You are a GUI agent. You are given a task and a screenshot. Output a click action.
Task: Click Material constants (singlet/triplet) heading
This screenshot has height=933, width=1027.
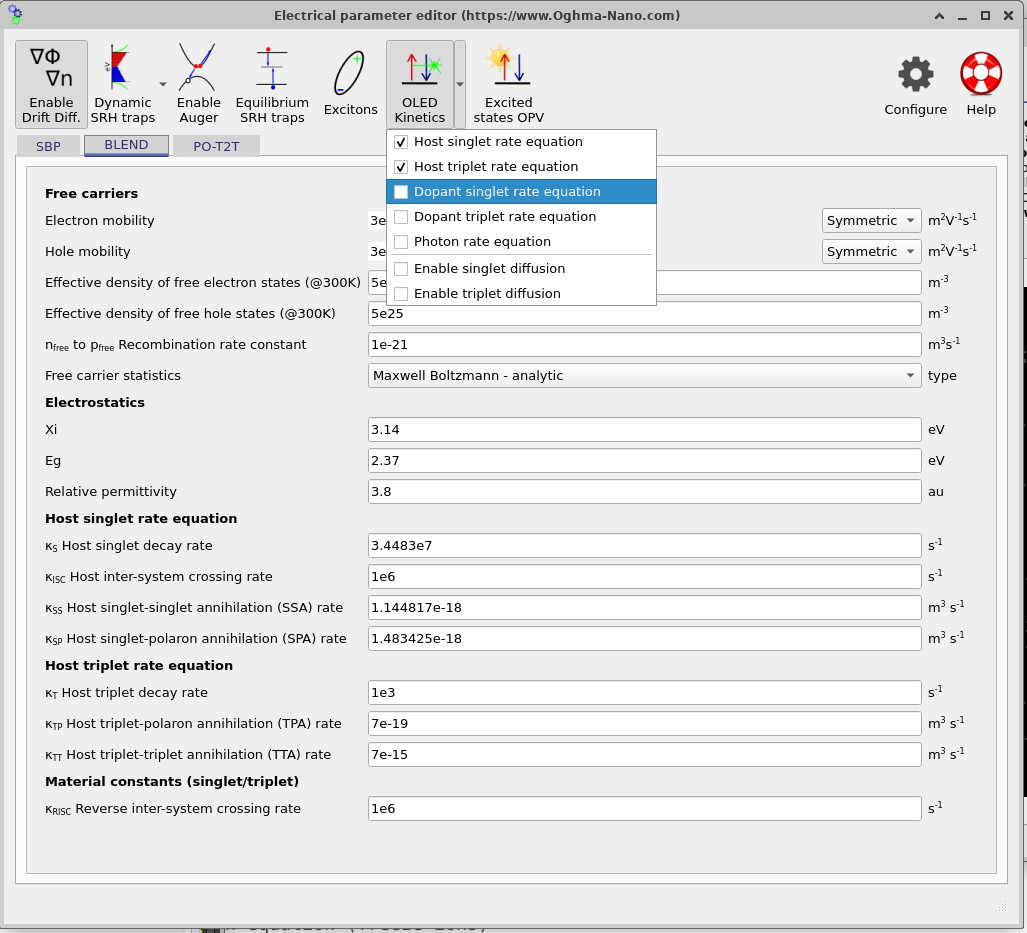coord(172,781)
